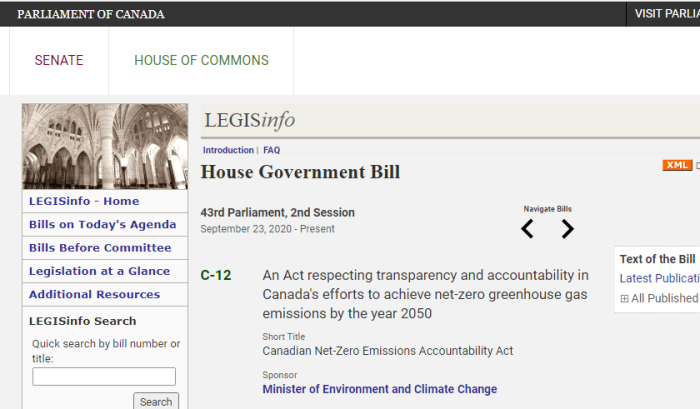Open the Visit Parliament header link
Image resolution: width=700 pixels, height=409 pixels.
(667, 14)
